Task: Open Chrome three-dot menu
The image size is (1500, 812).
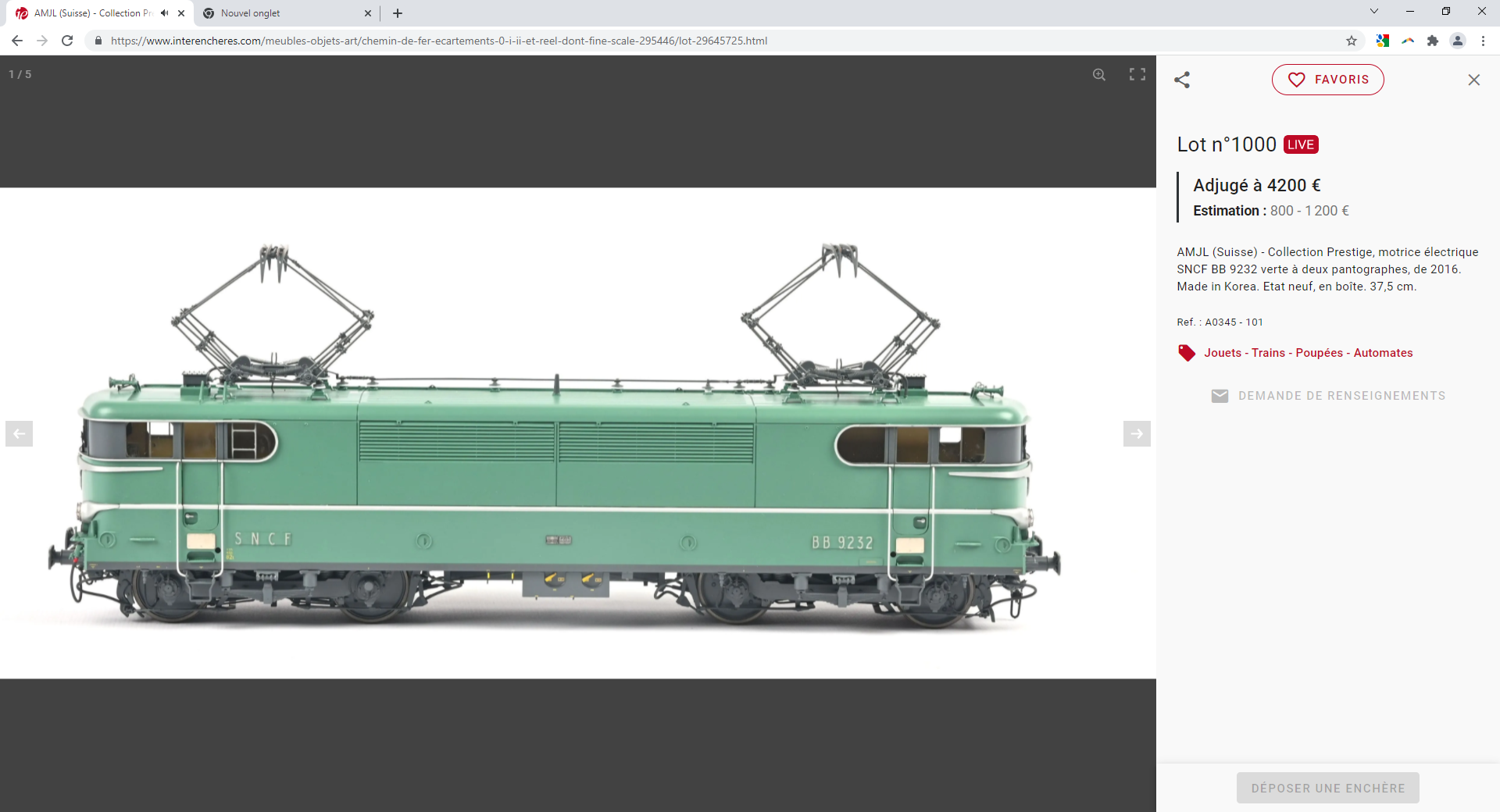Action: tap(1483, 41)
